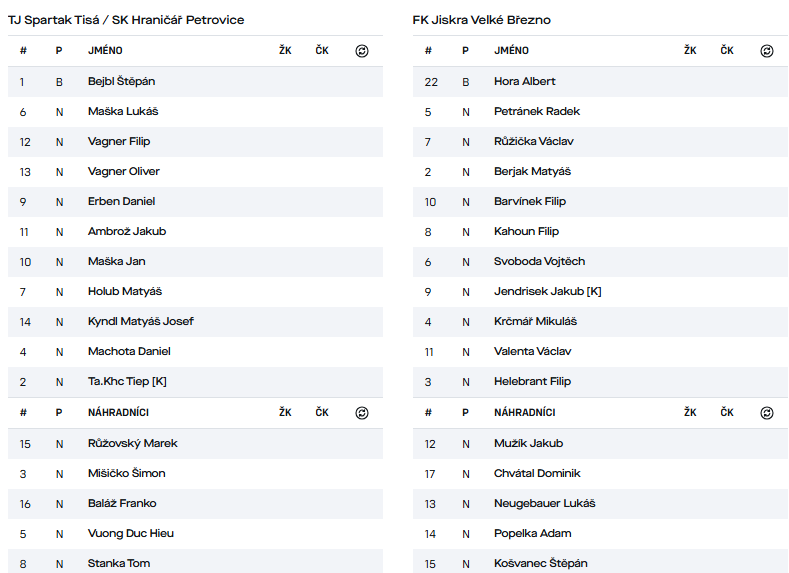Click the substitution icon in right Náhradníci header

(x=767, y=413)
